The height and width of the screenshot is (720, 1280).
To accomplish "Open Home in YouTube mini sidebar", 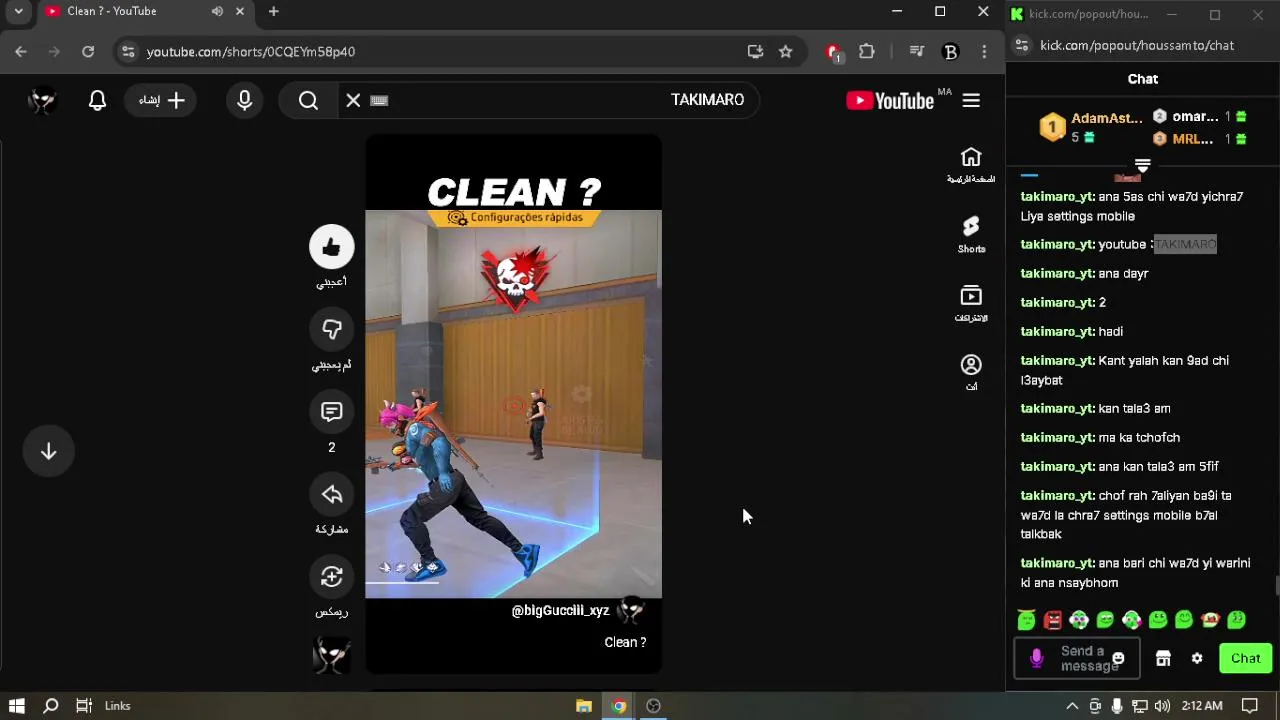I will pos(971,165).
